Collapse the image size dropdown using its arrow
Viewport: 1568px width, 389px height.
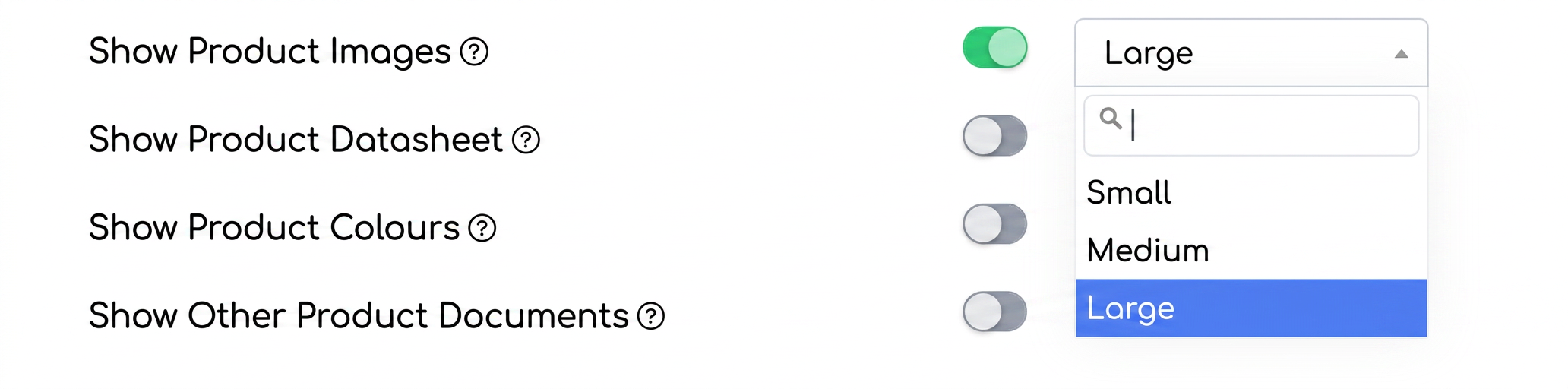click(x=1402, y=54)
